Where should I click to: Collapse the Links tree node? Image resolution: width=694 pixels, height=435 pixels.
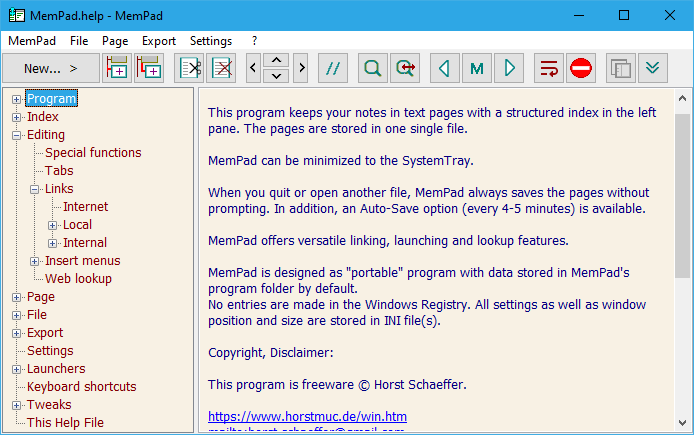coord(35,189)
